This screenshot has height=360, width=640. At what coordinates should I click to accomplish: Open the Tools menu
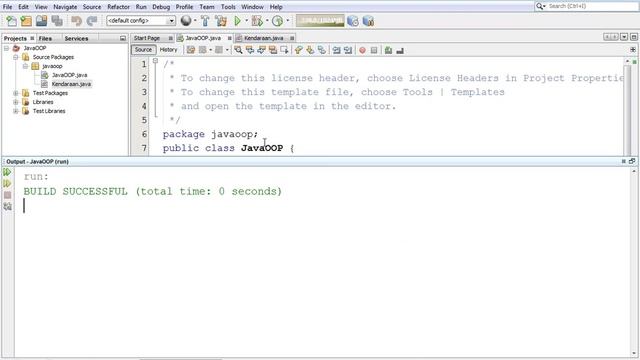228,7
